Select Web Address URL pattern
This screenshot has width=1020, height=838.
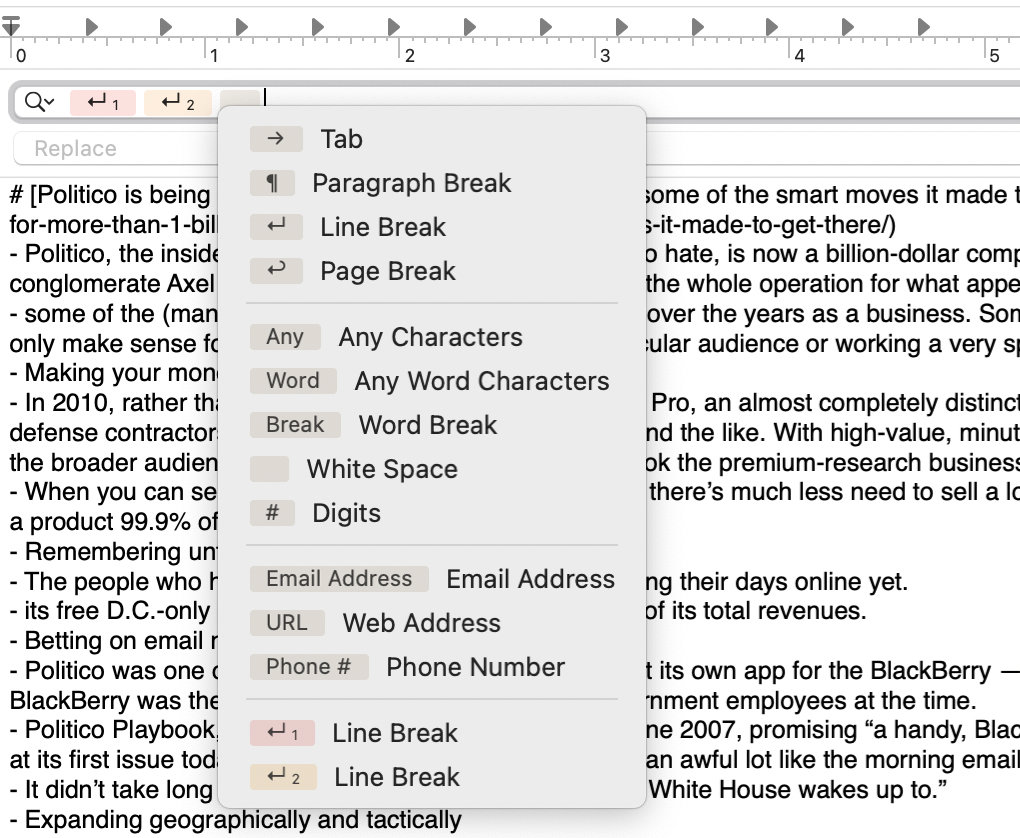click(x=421, y=623)
